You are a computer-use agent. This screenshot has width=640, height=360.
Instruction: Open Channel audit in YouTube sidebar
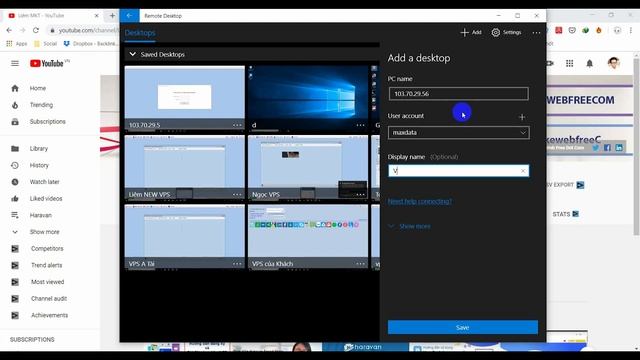pos(50,299)
